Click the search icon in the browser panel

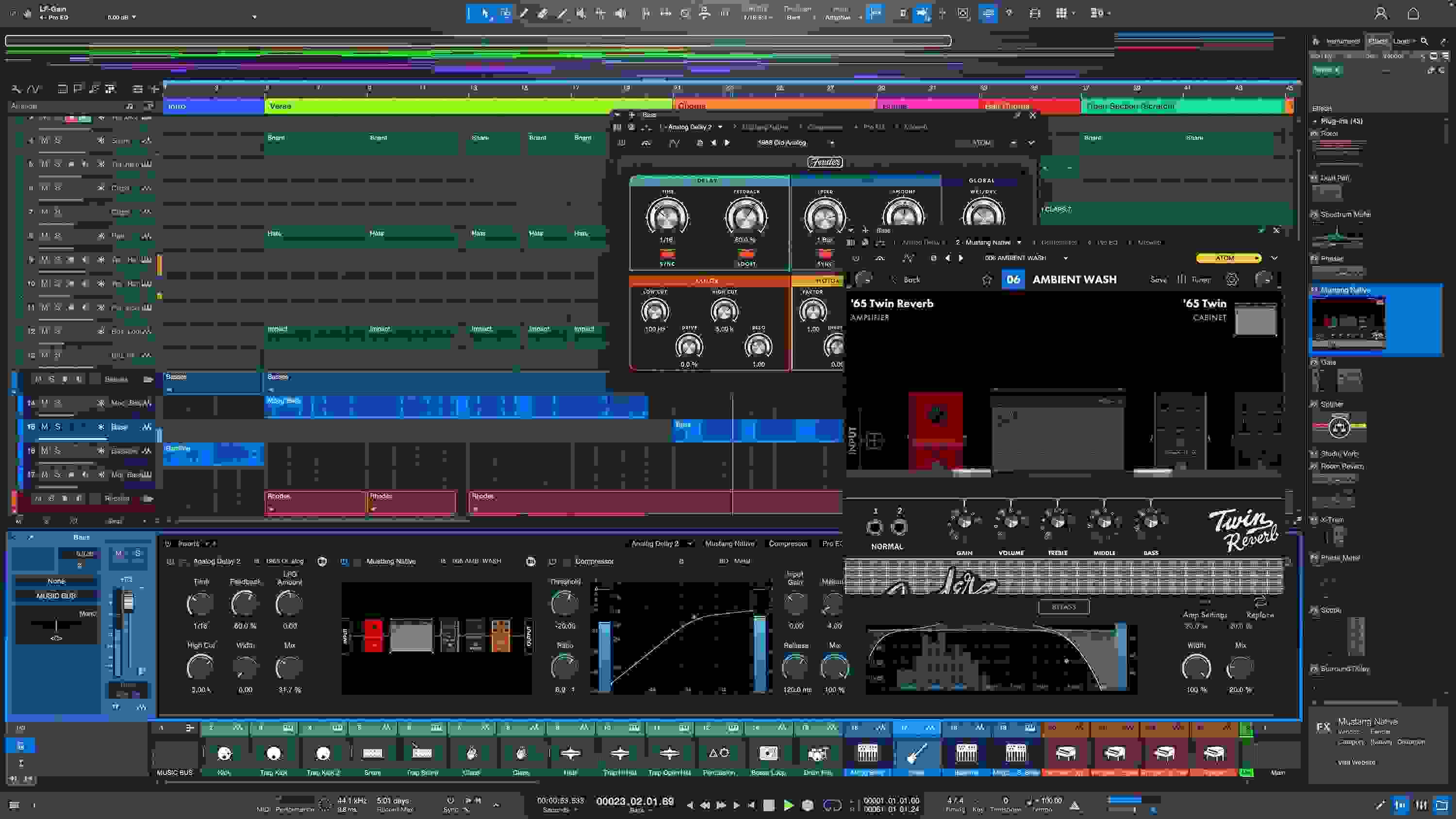click(1425, 41)
